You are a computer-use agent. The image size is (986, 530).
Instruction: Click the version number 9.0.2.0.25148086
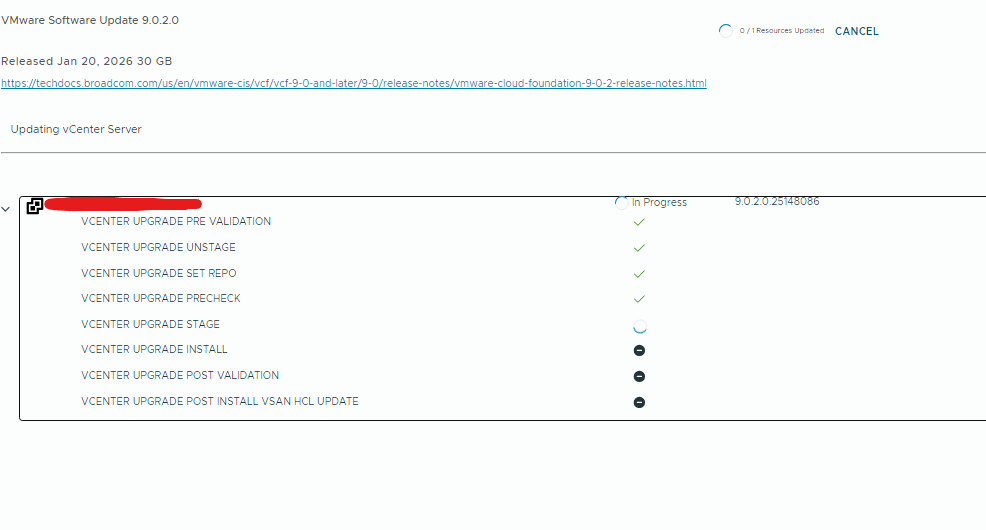point(777,201)
